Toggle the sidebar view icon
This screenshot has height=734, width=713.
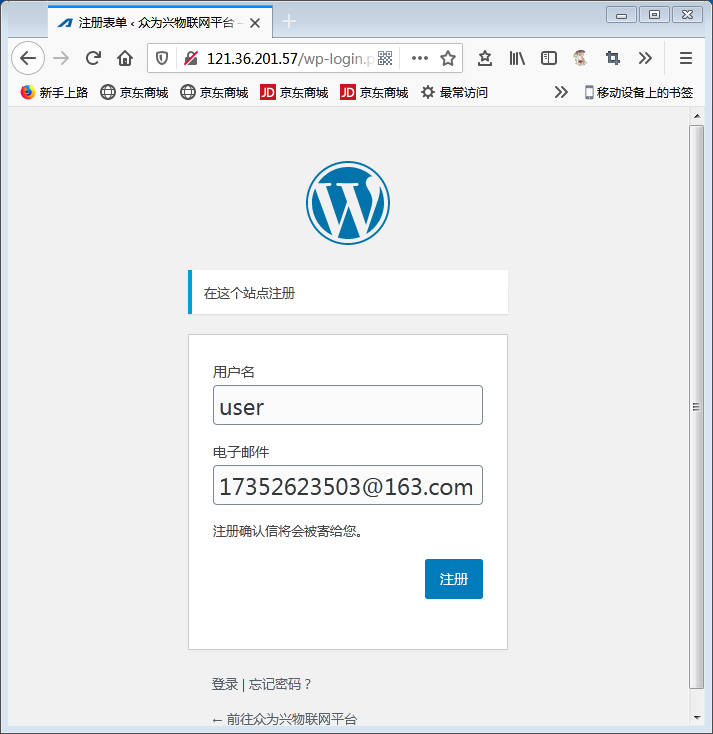(549, 58)
